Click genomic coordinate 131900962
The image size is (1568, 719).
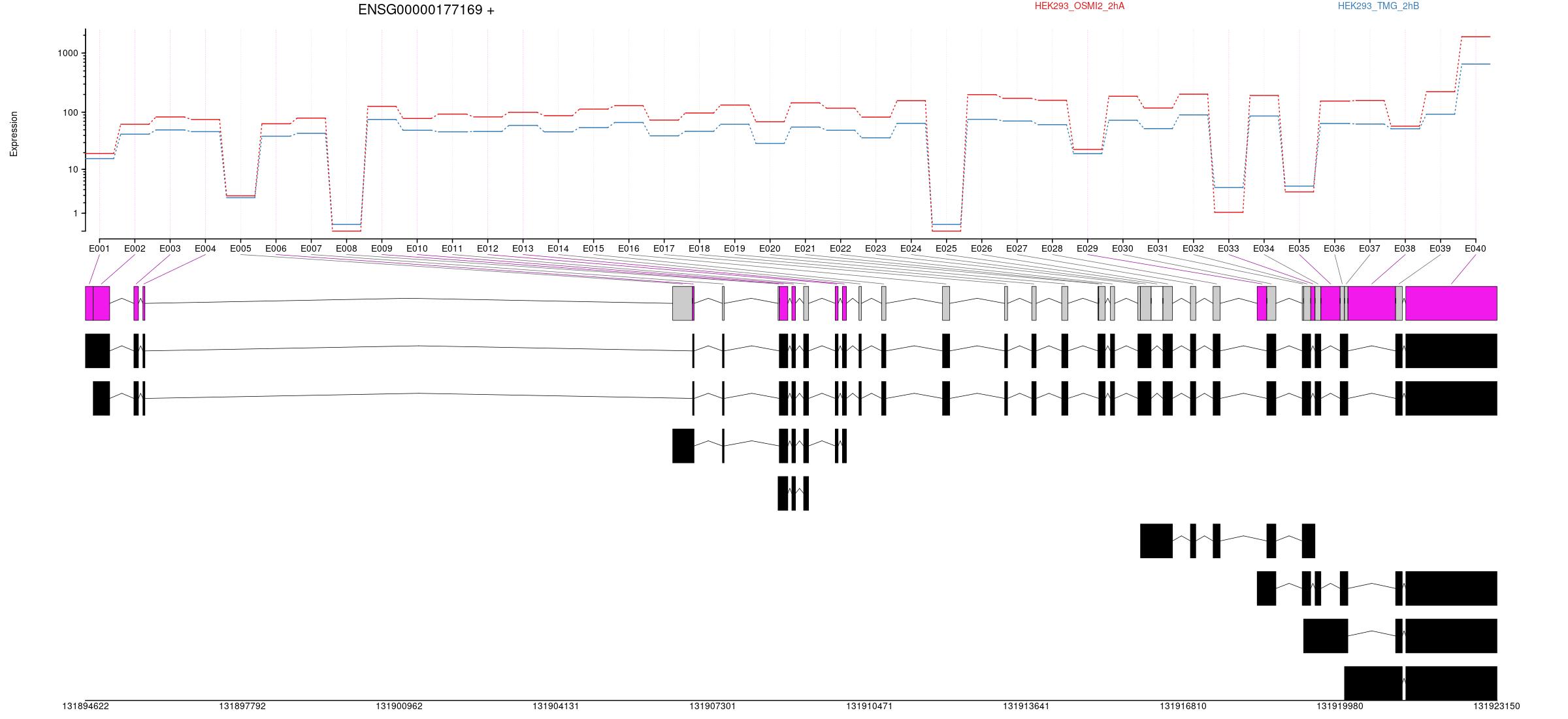click(399, 707)
